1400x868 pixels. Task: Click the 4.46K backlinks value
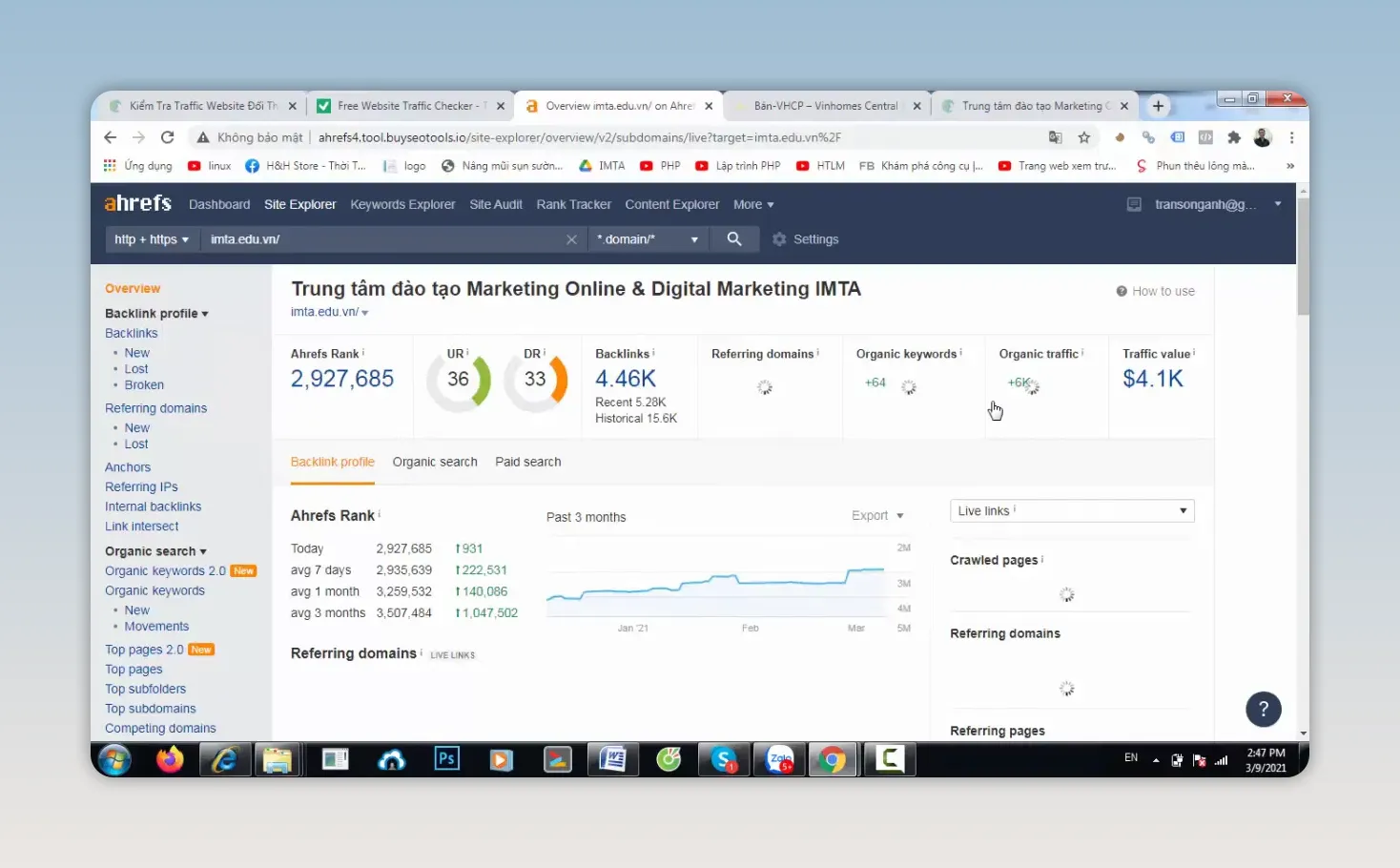pos(626,379)
